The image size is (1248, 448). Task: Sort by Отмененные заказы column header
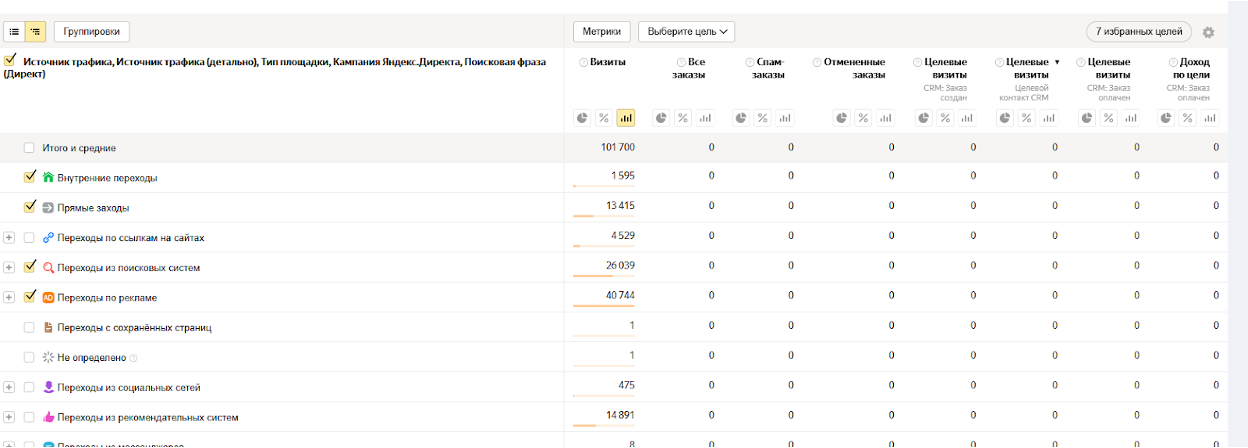coord(853,68)
